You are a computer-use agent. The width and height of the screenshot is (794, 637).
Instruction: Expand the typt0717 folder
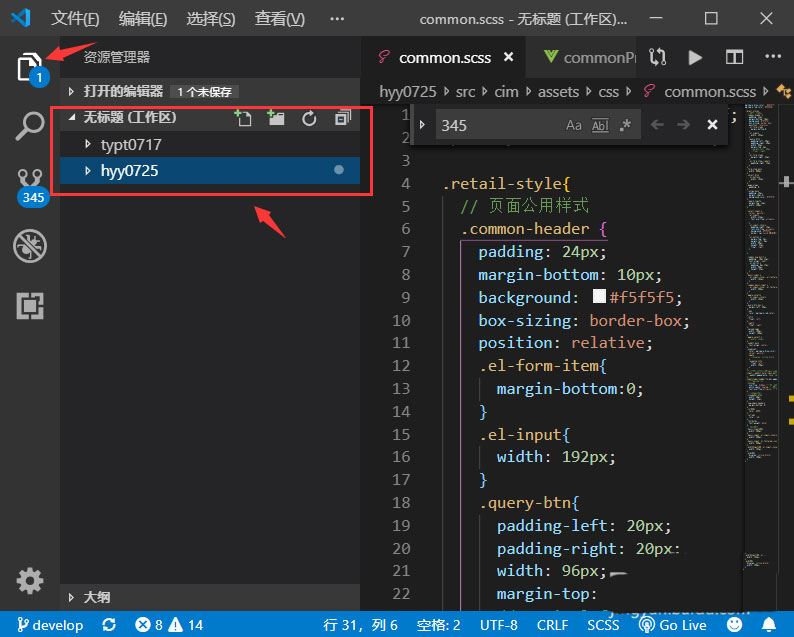(130, 144)
